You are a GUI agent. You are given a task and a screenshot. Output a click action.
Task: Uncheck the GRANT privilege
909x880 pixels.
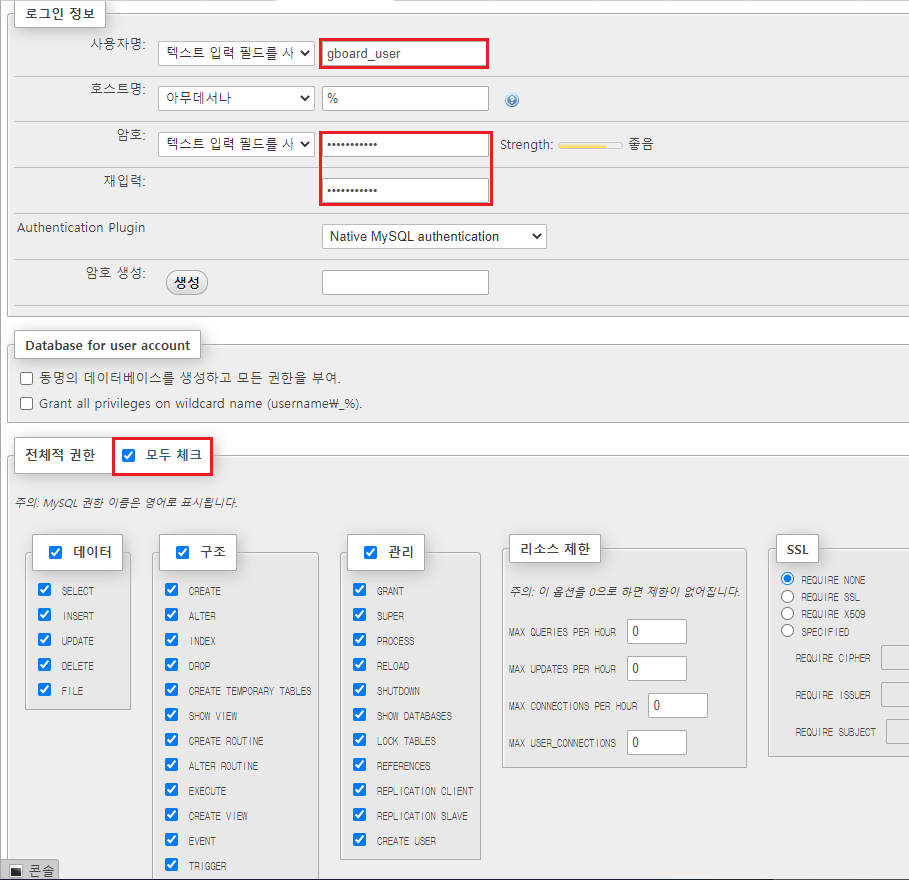359,590
